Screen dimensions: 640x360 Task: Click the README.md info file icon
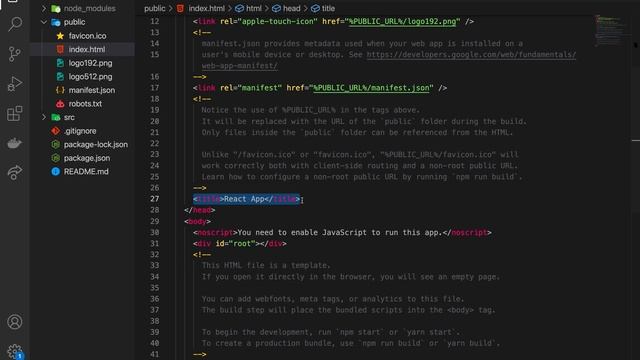click(56, 171)
